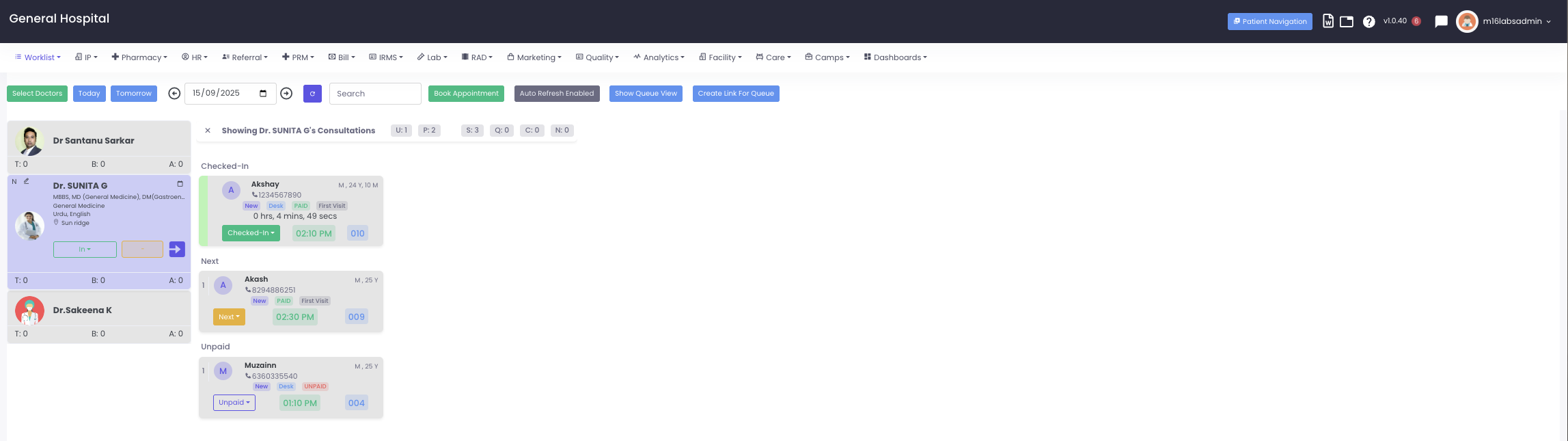The width and height of the screenshot is (1568, 441).
Task: Click the Word document icon in header
Action: coord(1328,21)
